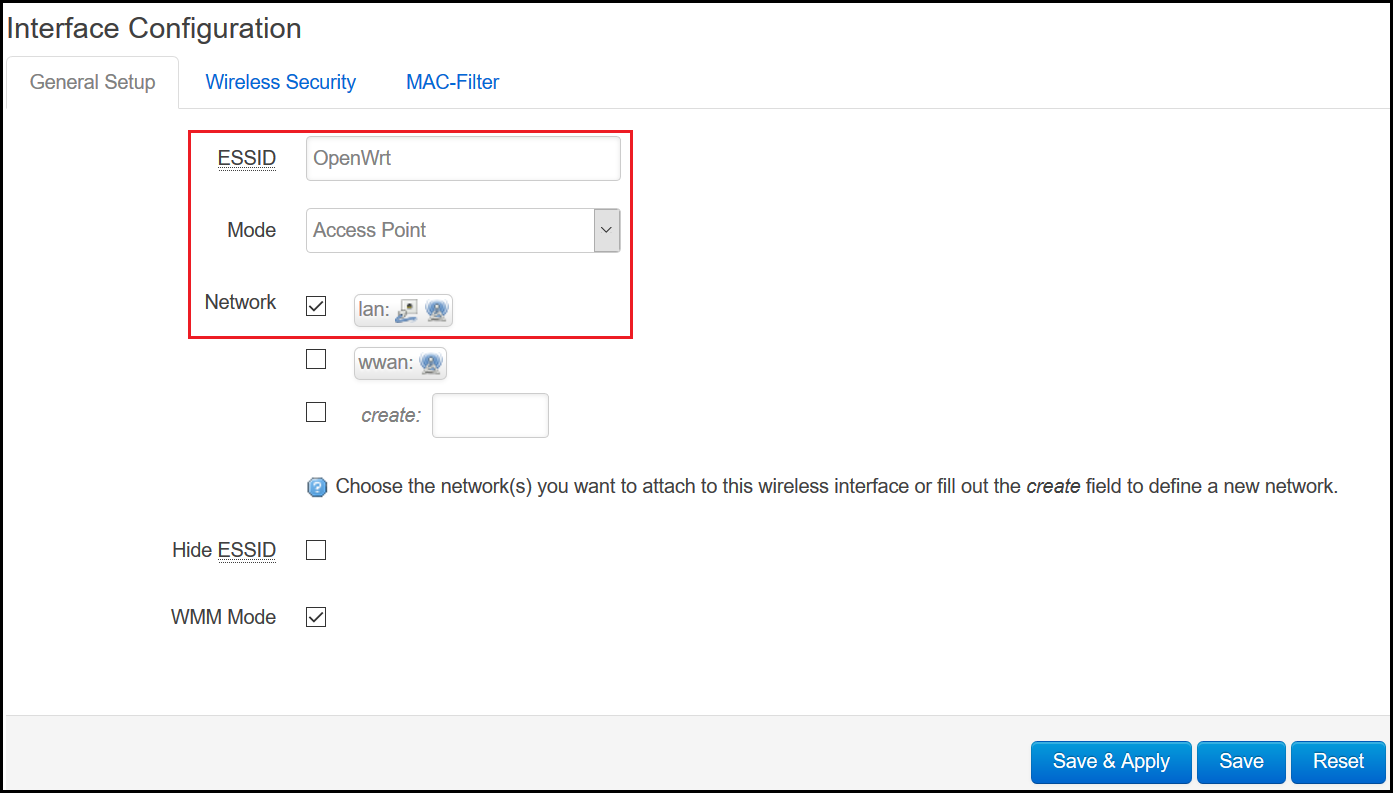Click the blue help question mark icon

click(317, 487)
